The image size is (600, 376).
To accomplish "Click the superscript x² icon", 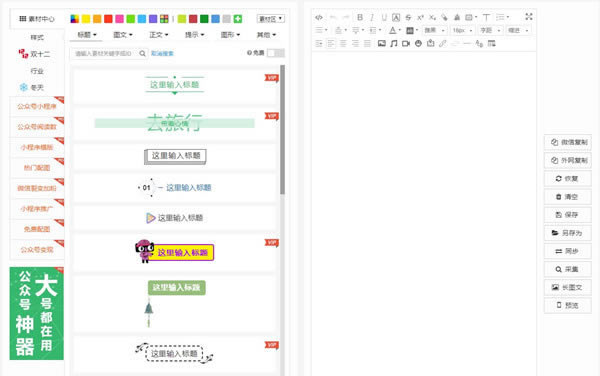I will coord(420,17).
